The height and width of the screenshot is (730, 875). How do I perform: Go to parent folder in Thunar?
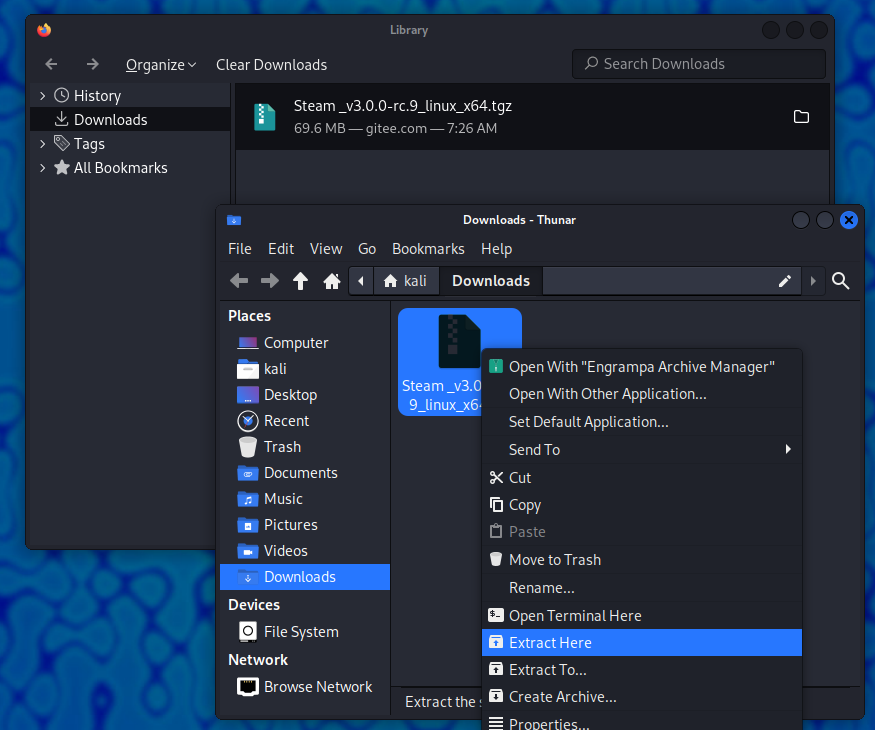click(x=300, y=281)
